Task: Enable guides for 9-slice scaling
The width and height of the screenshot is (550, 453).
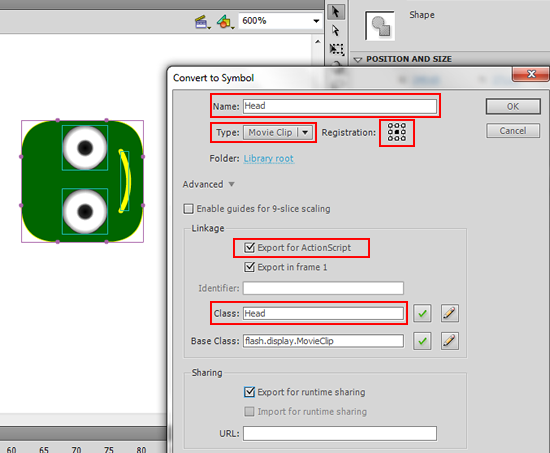Action: tap(188, 209)
